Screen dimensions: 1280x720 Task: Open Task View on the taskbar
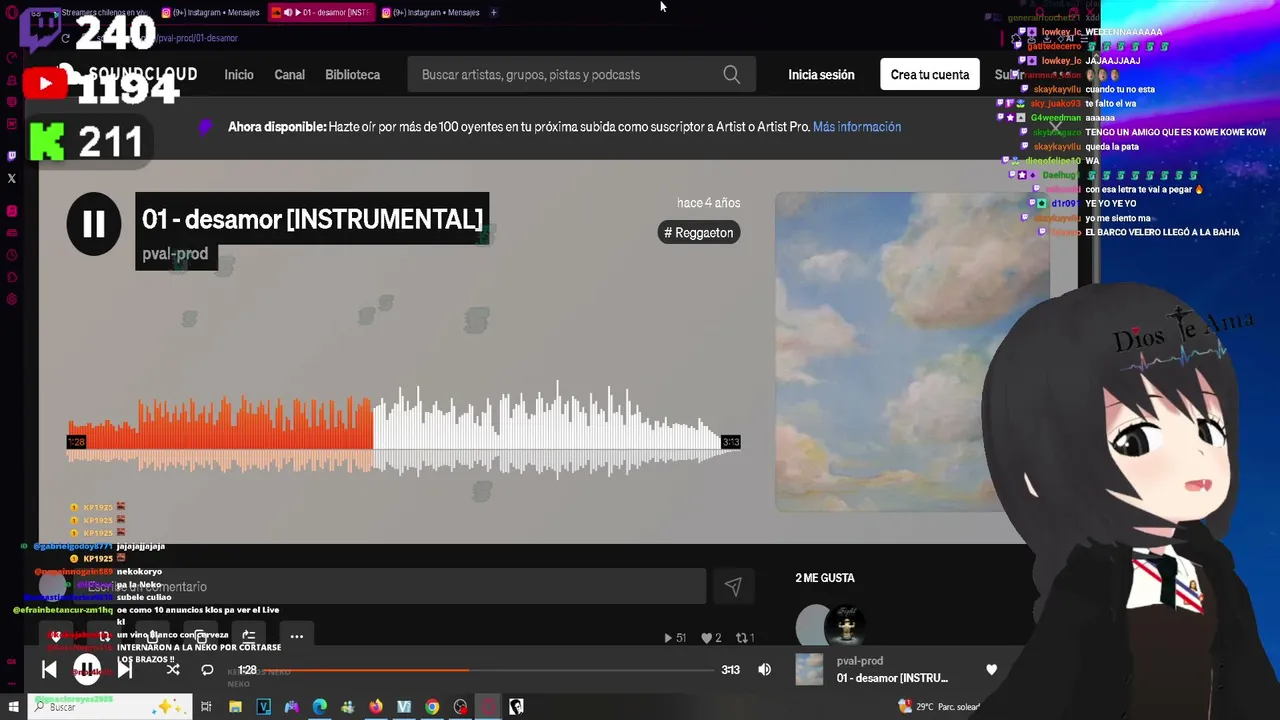[x=206, y=707]
